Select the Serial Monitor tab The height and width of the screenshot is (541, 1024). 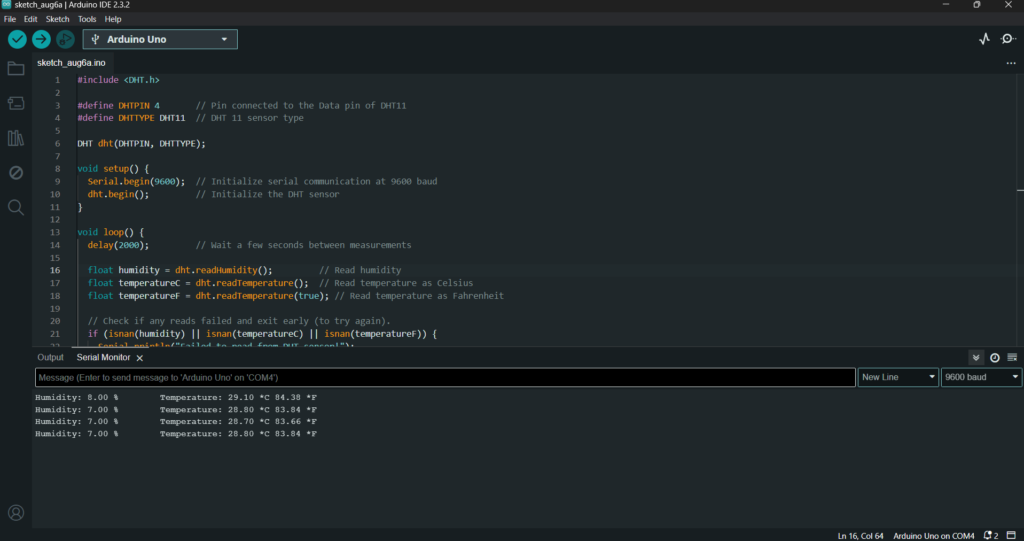tap(103, 357)
